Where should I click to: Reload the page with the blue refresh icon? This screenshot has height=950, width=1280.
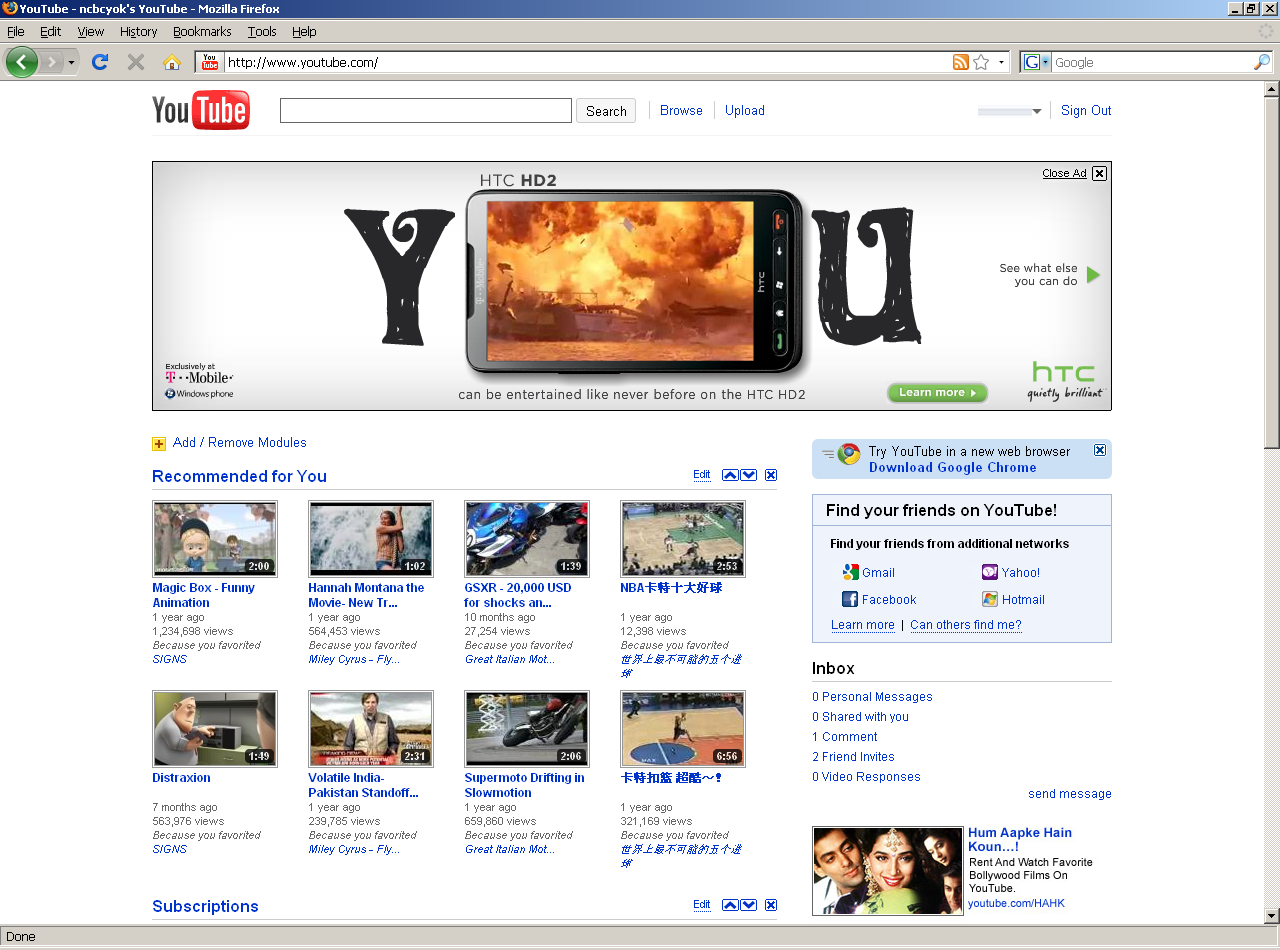pyautogui.click(x=100, y=62)
